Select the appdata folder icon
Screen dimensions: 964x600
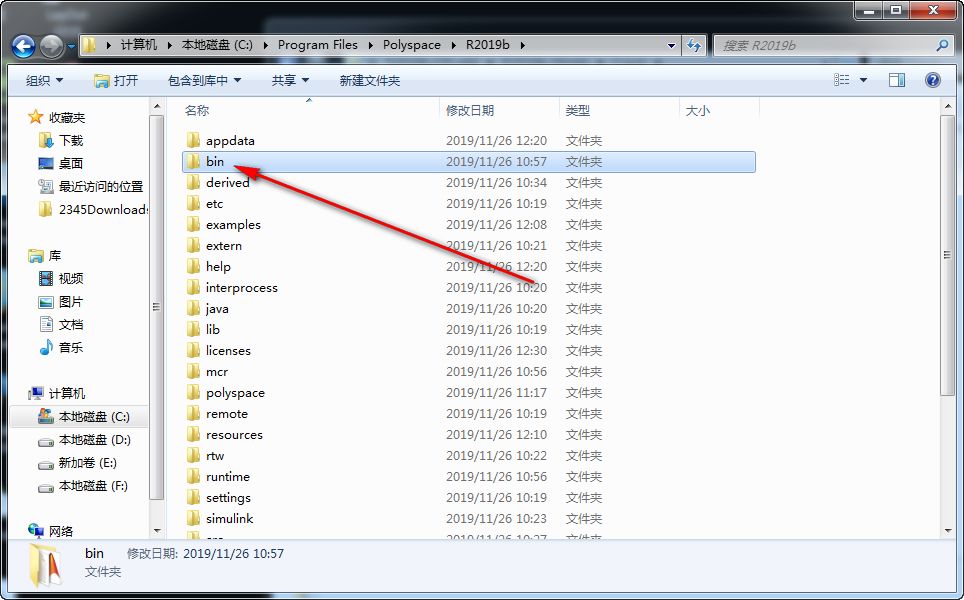193,140
